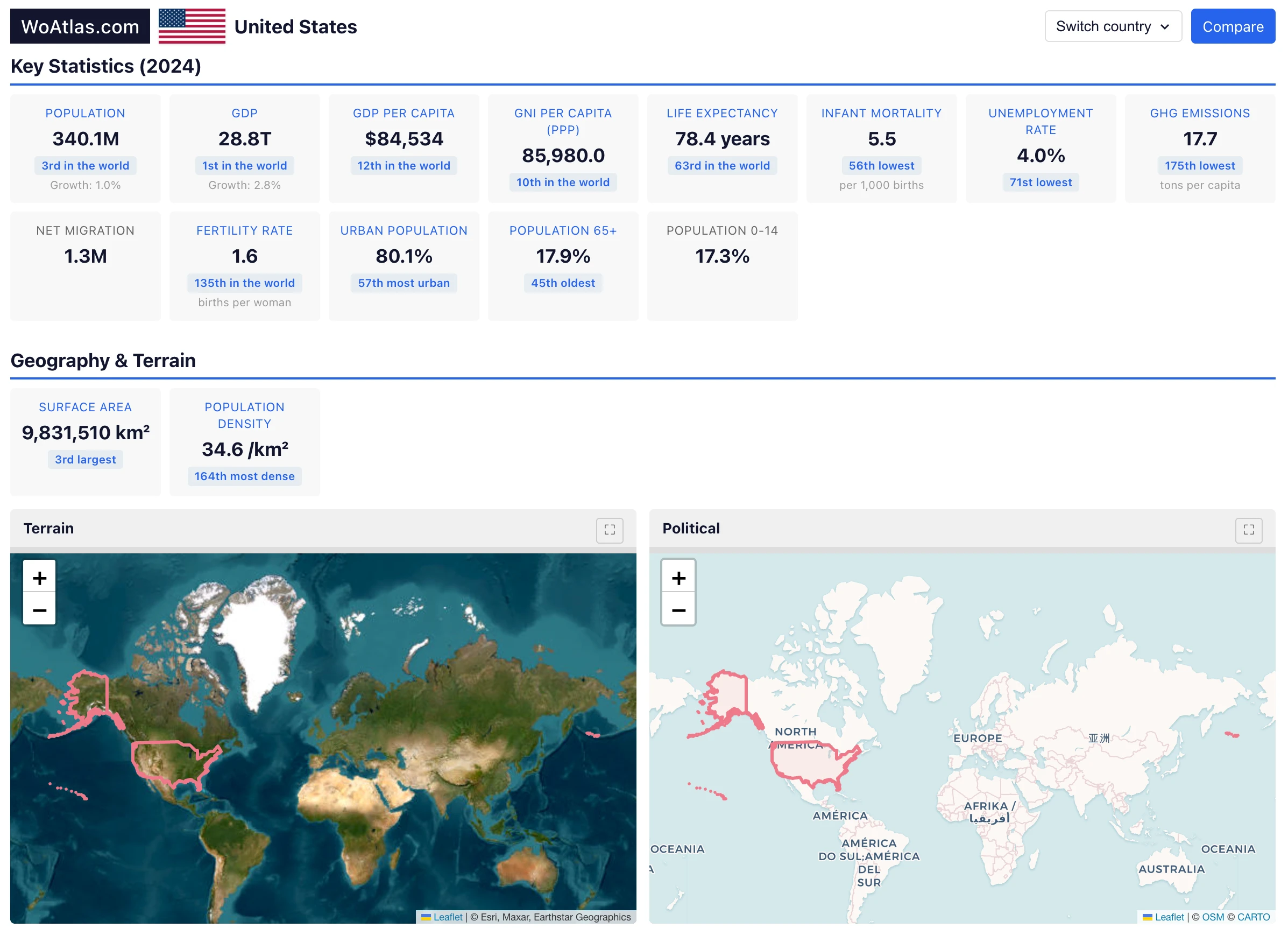Open the Switch country dropdown
1288x928 pixels.
1113,26
